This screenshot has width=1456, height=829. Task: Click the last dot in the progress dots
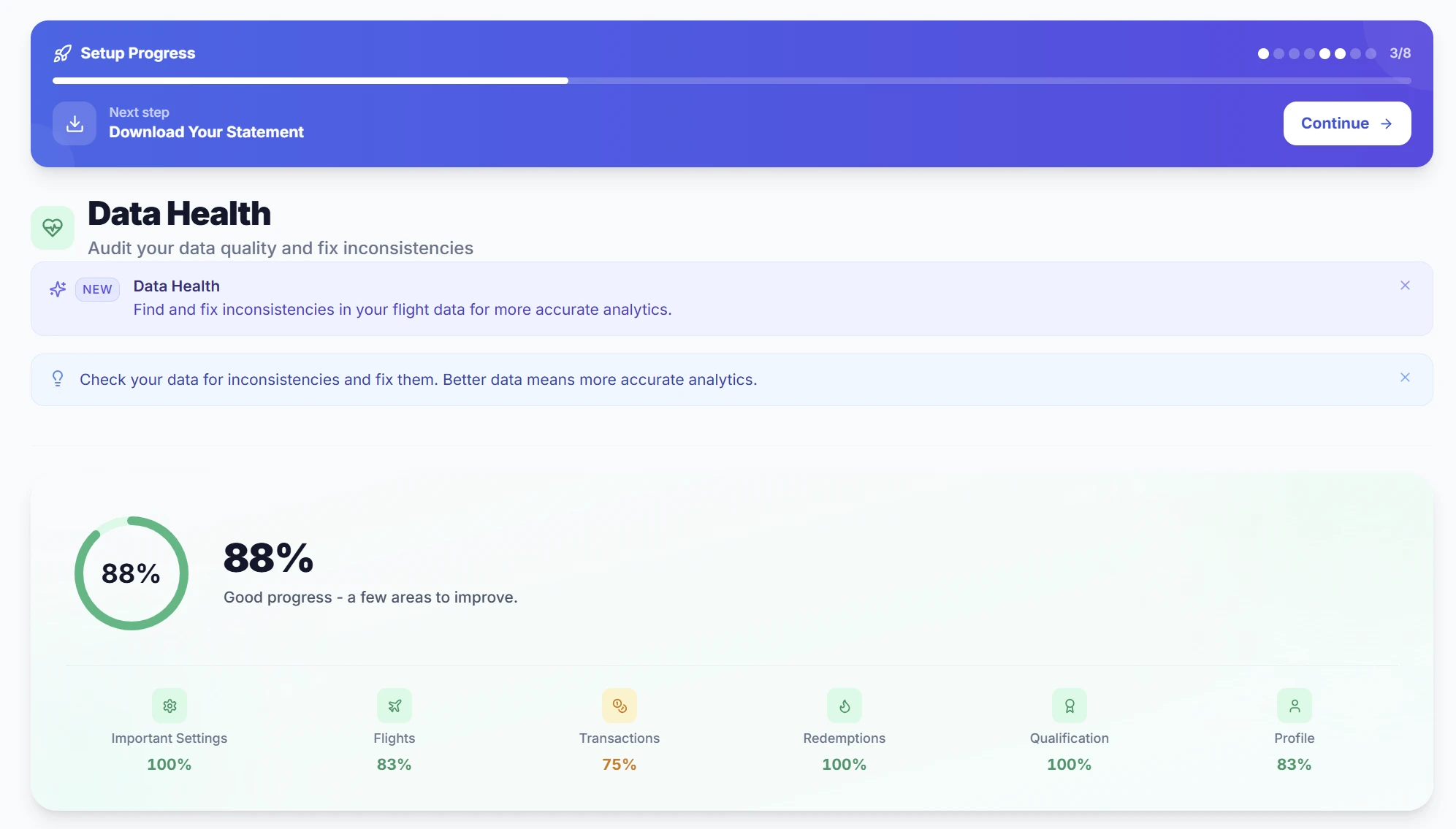[x=1371, y=53]
